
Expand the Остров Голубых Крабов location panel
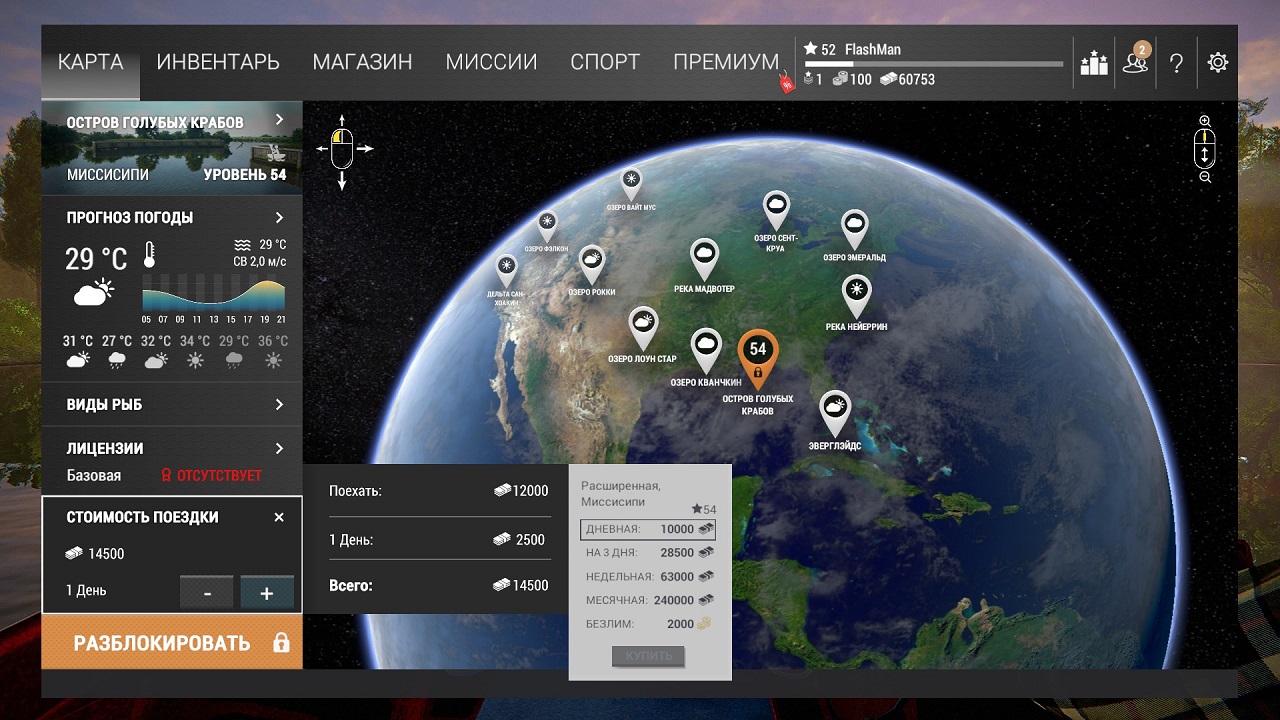click(279, 120)
